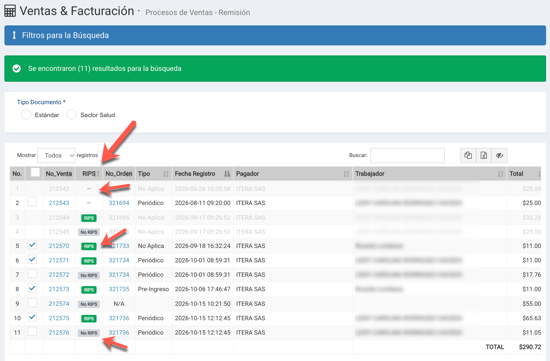Expand the Filtros para la Búsqueda panel
The height and width of the screenshot is (361, 550).
[275, 35]
